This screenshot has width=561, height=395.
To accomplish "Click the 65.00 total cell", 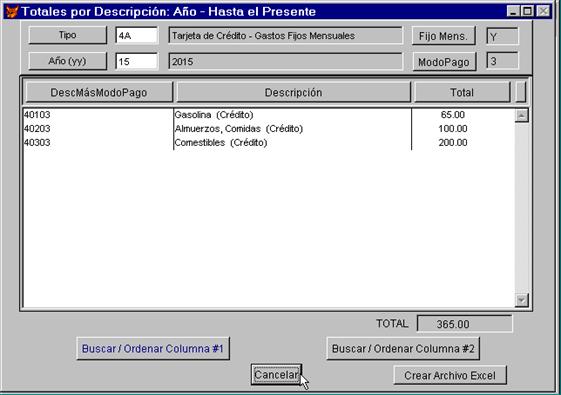I will 453,115.
